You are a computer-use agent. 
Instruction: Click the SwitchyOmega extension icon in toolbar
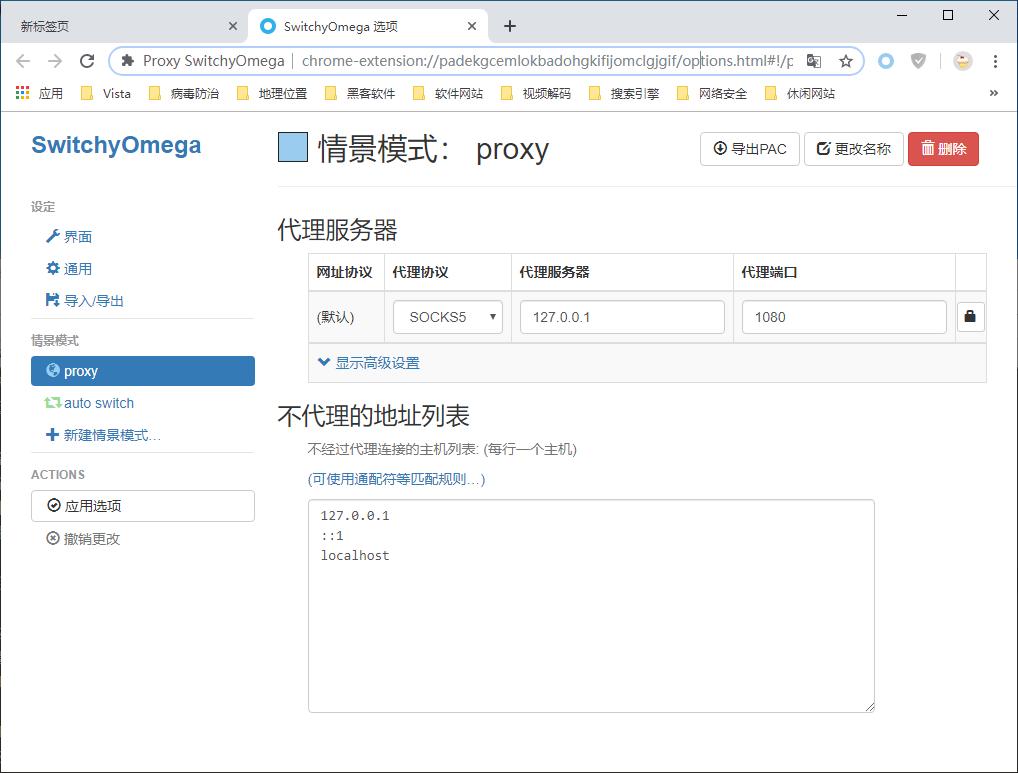[885, 61]
